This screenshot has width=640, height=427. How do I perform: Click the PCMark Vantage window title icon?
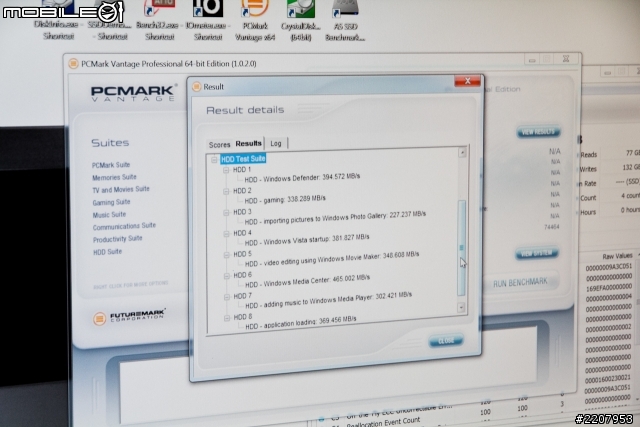(73, 64)
